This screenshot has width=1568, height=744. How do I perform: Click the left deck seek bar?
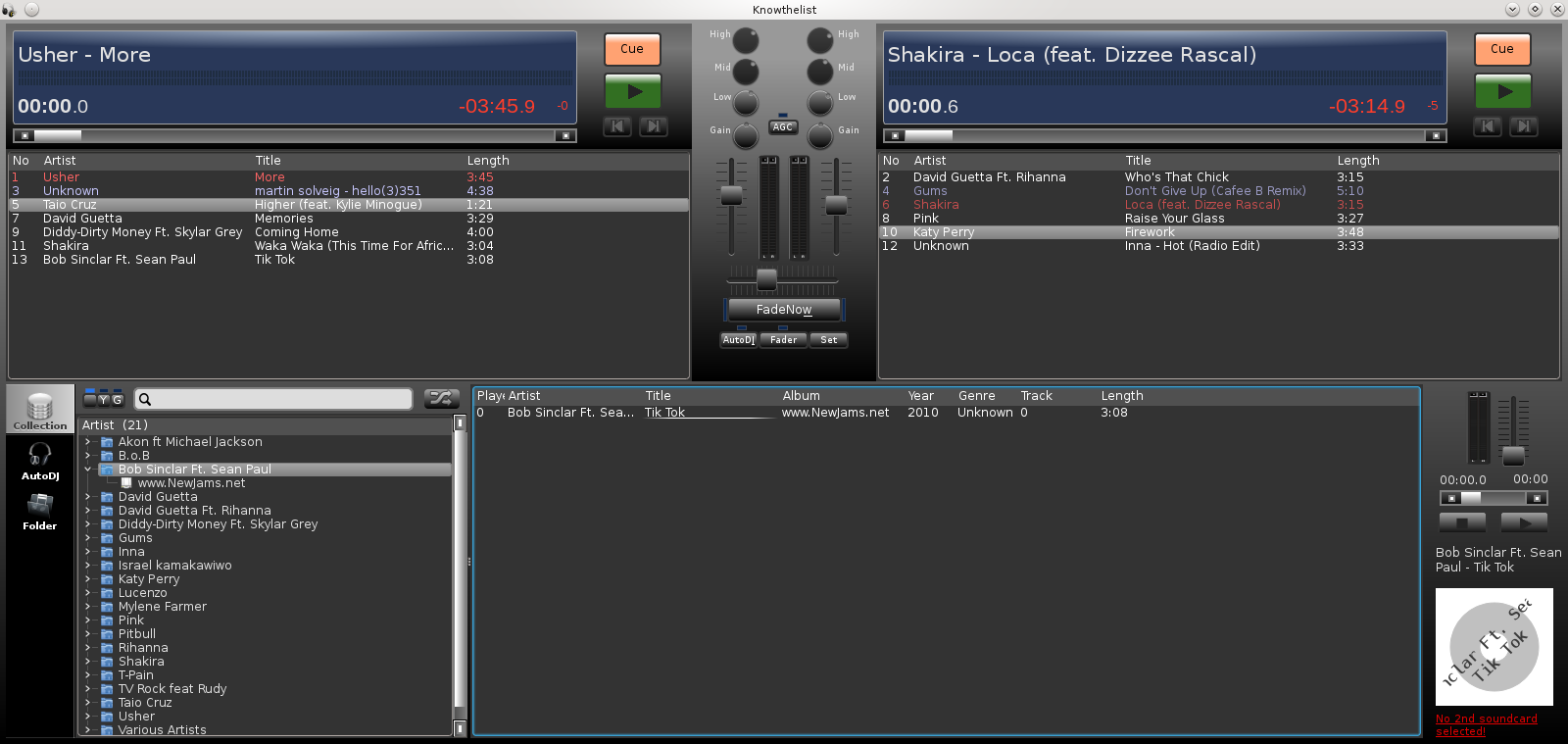click(295, 135)
